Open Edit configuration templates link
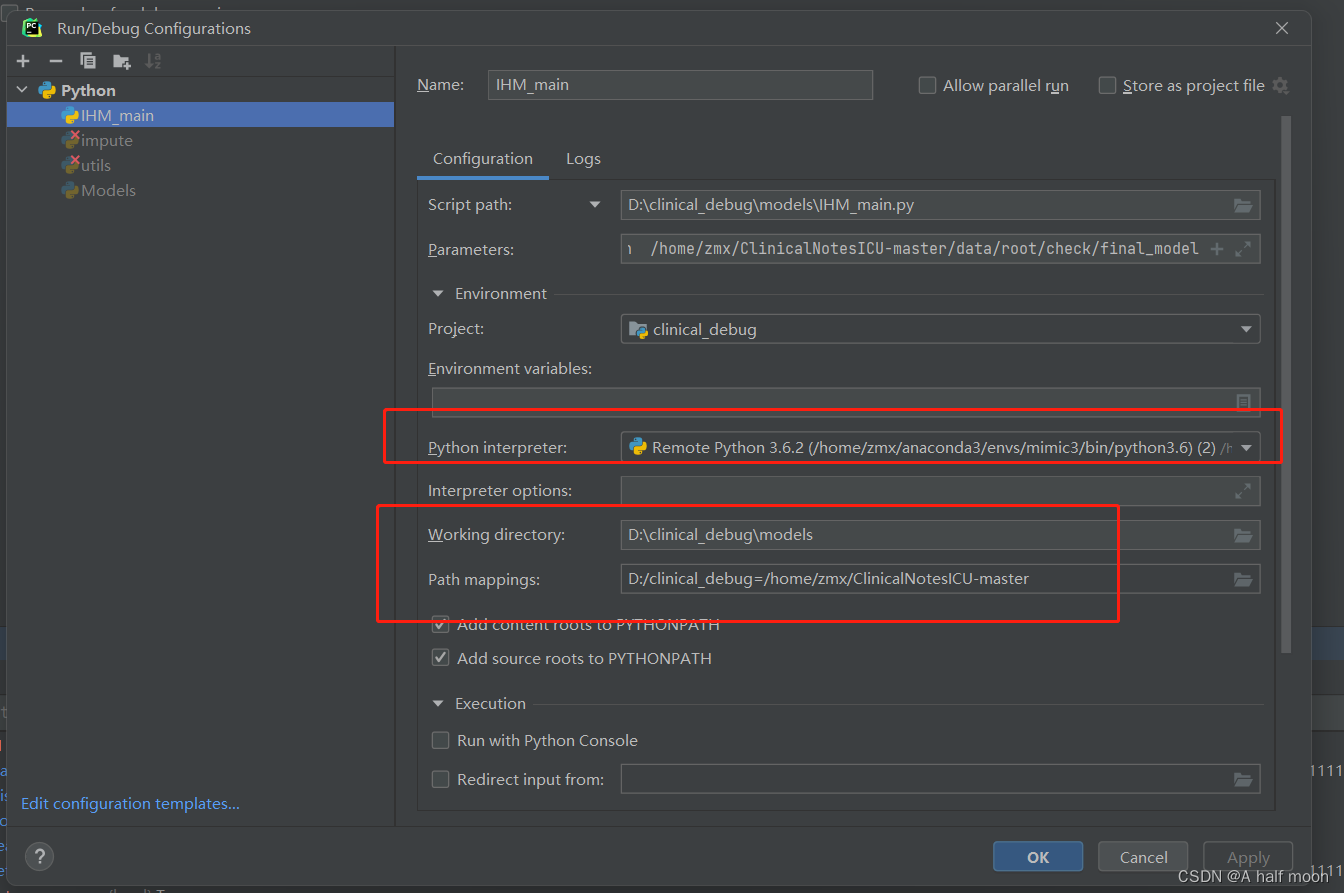Image resolution: width=1344 pixels, height=893 pixels. [130, 804]
